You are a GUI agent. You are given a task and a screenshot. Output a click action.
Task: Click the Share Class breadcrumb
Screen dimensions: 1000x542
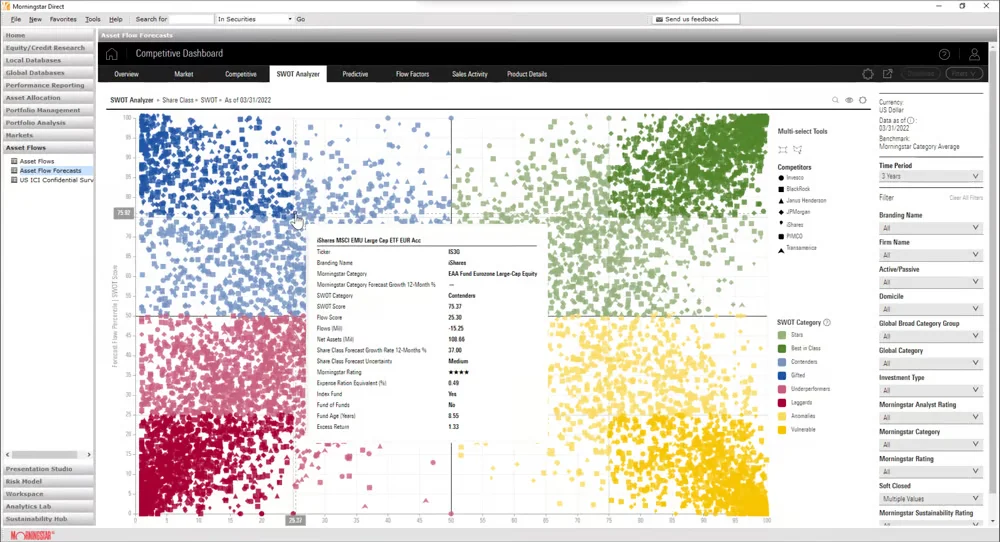coord(178,100)
